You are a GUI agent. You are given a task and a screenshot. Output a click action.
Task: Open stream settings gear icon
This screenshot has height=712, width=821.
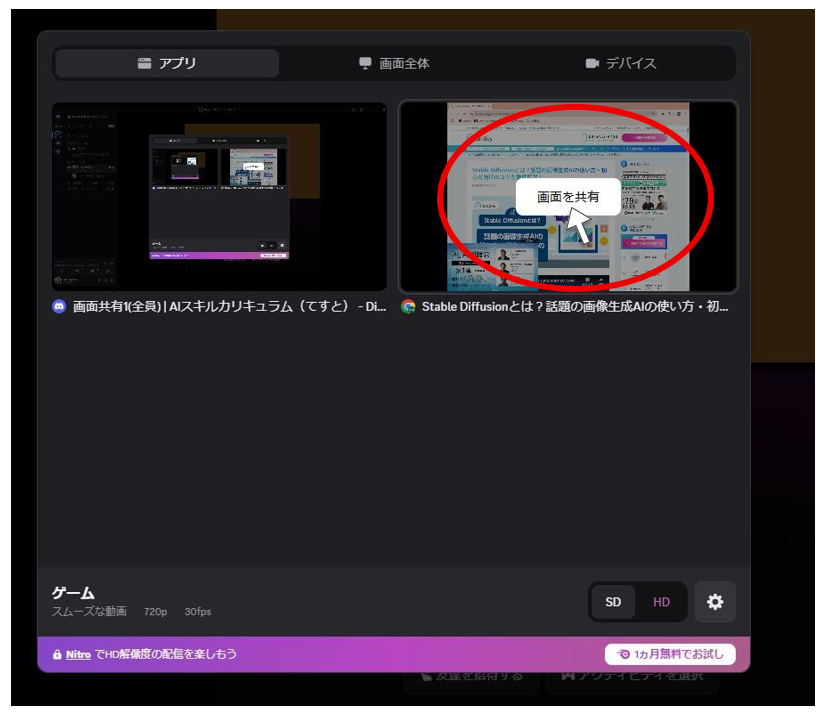click(x=715, y=602)
